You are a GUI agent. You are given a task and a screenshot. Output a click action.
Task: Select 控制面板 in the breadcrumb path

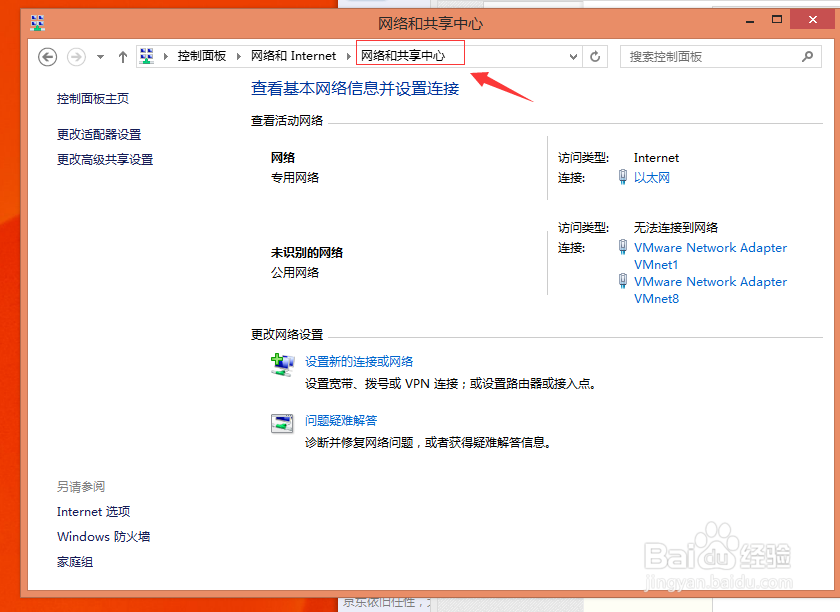203,56
